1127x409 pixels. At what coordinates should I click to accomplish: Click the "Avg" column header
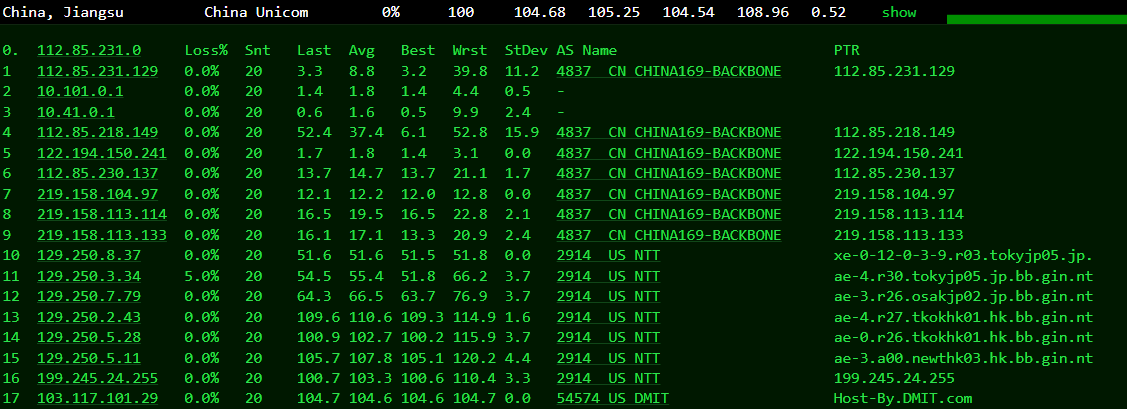click(362, 50)
